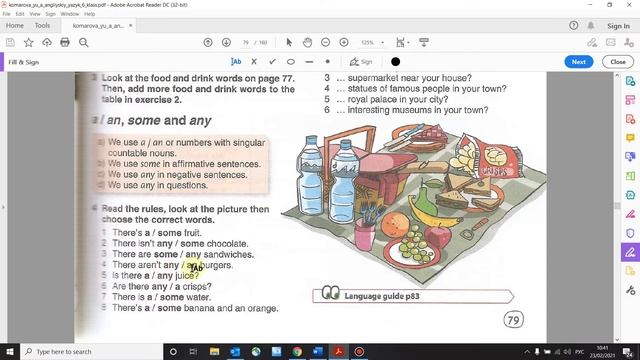640x360 pixels.
Task: Print the document
Action: pos(65,42)
